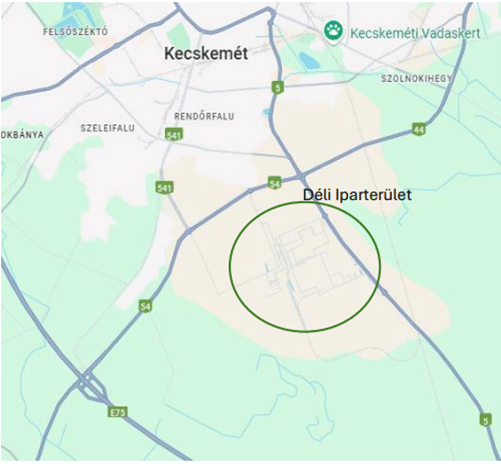The height and width of the screenshot is (464, 501).
Task: Click the route 5 shield near Szolnokihegy
Action: click(277, 87)
